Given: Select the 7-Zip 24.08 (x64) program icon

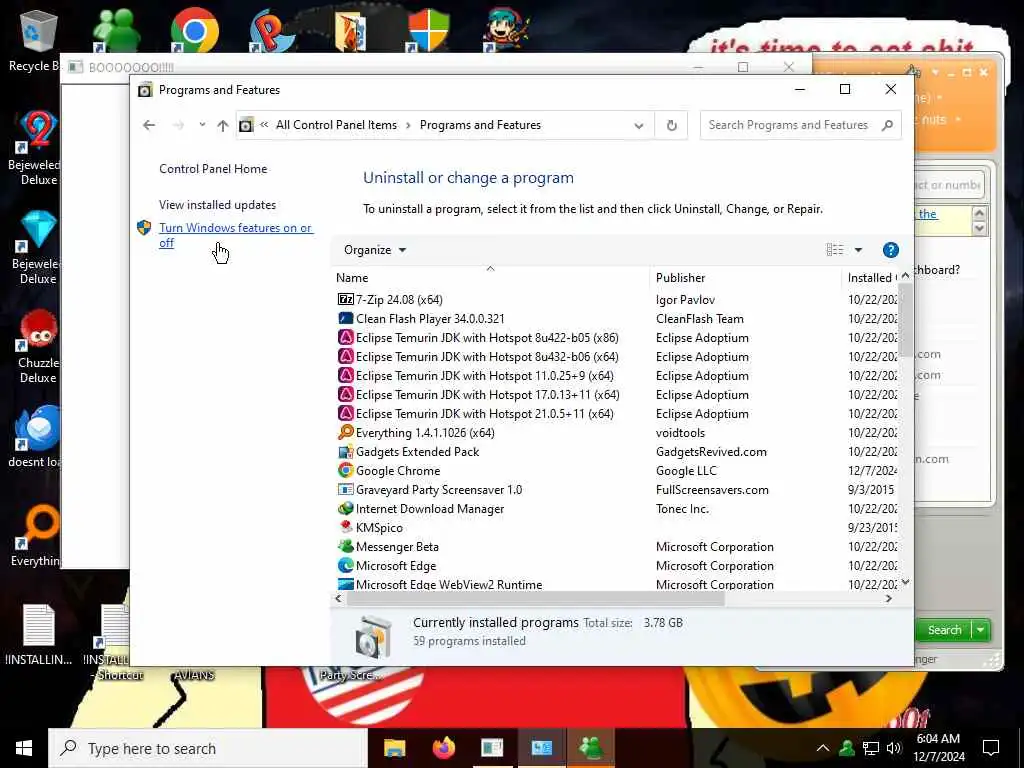Looking at the screenshot, I should click(x=345, y=299).
